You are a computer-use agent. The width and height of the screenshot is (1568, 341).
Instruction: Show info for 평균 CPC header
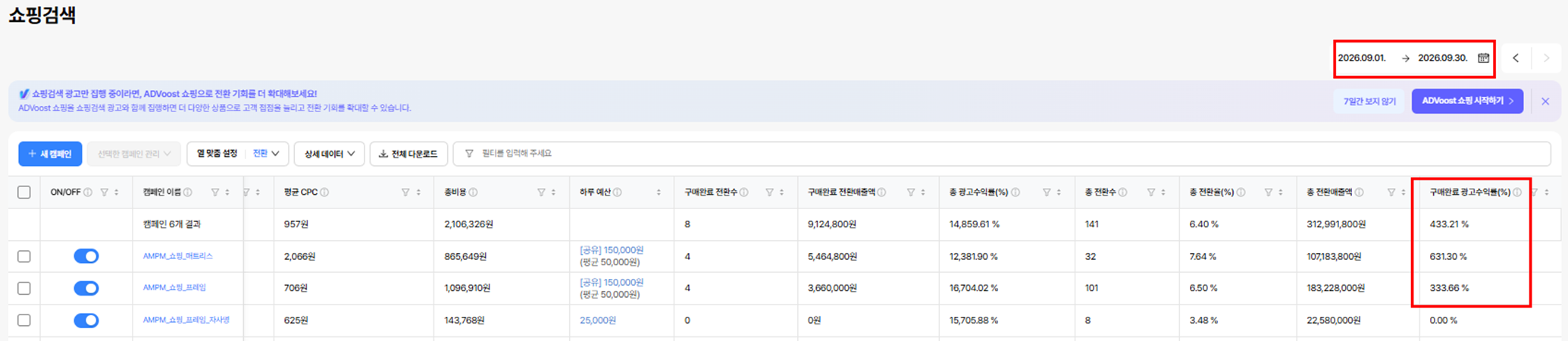tap(324, 192)
